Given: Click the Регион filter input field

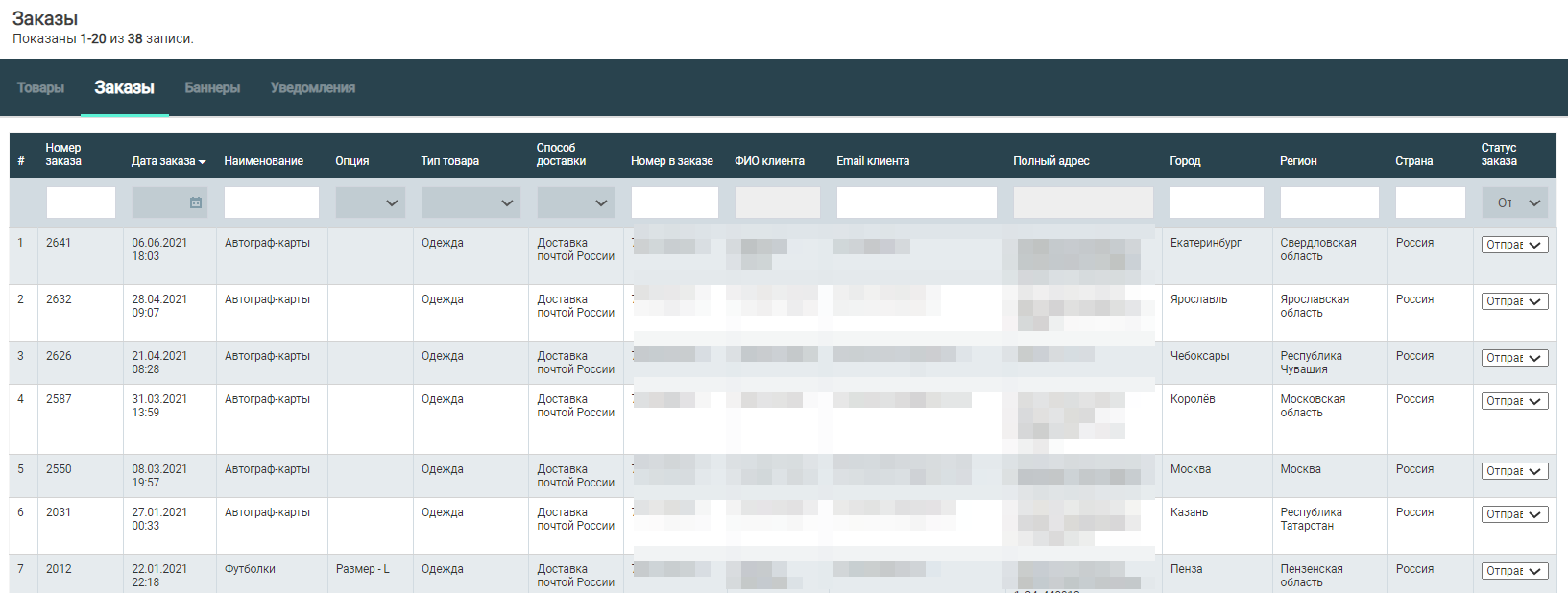Looking at the screenshot, I should tap(1329, 202).
